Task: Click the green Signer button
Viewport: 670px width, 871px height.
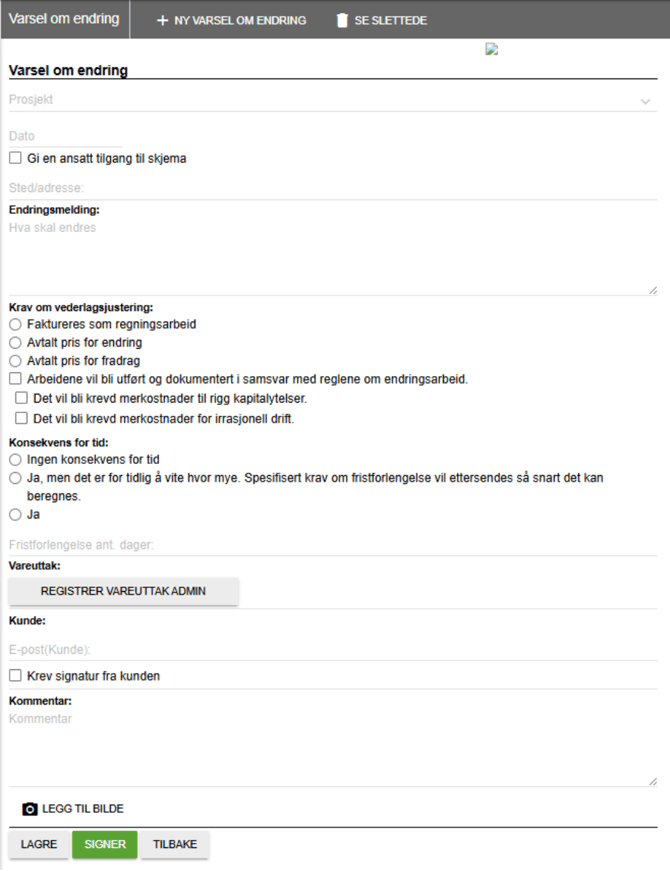Action: (x=105, y=844)
